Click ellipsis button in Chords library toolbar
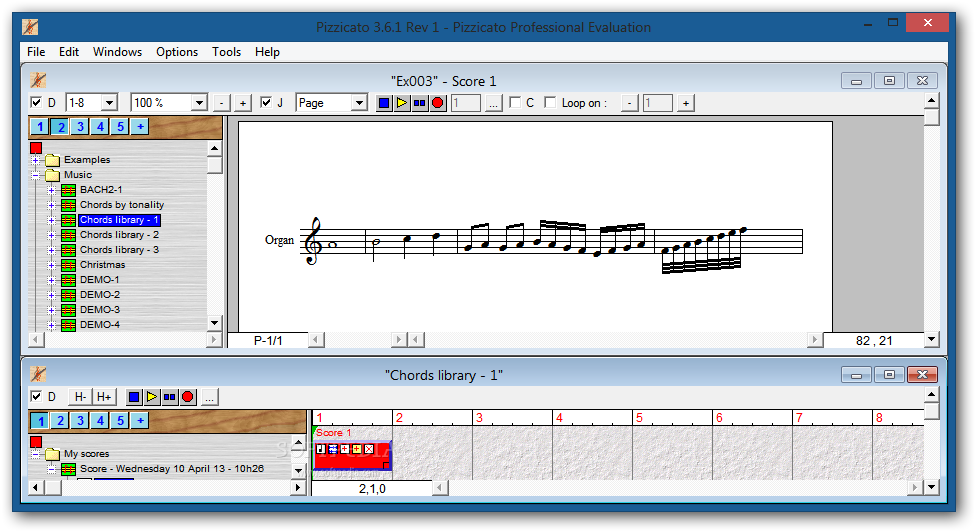Viewport: 976px width, 532px height. [210, 397]
